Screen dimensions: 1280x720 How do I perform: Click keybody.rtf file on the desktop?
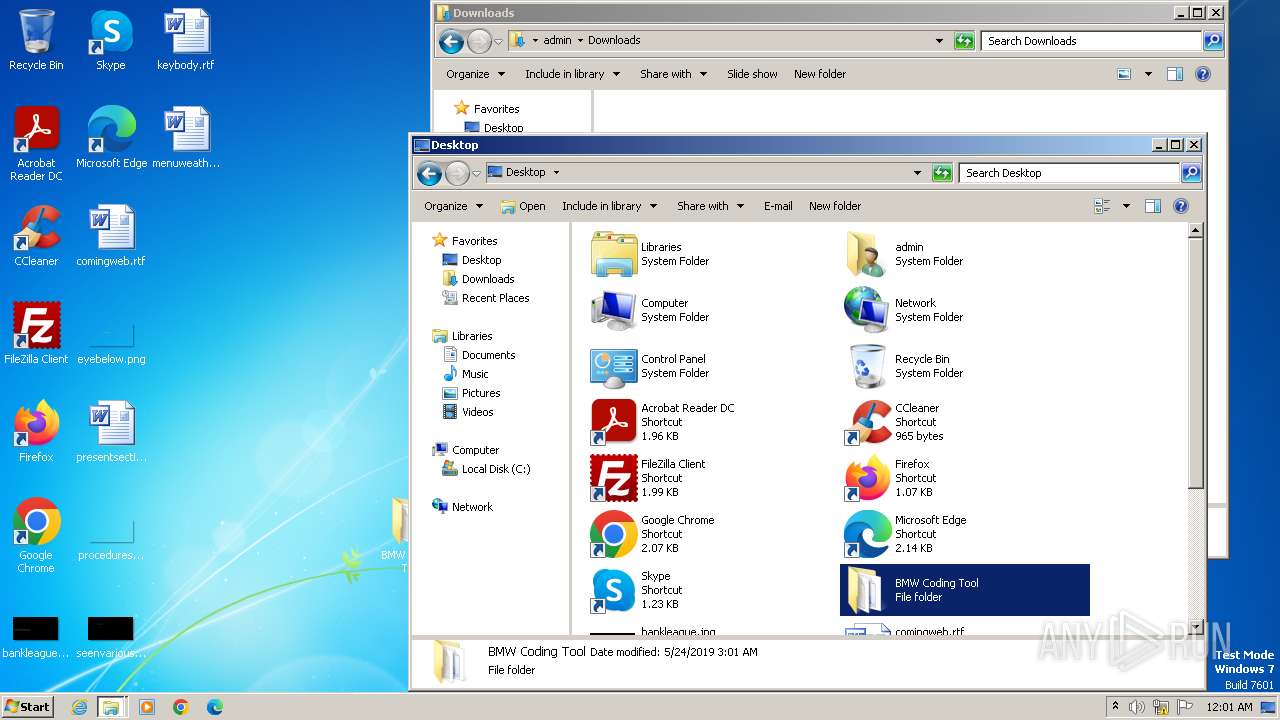point(186,40)
